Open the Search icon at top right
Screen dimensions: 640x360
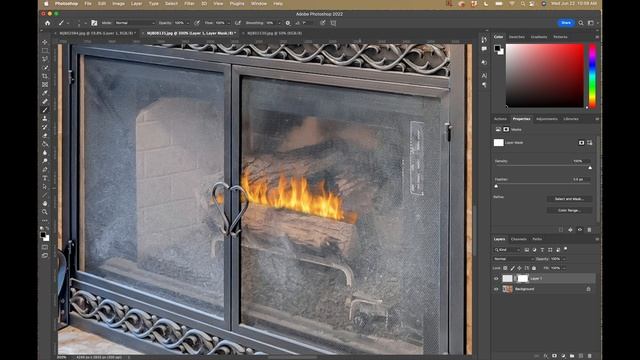click(581, 23)
